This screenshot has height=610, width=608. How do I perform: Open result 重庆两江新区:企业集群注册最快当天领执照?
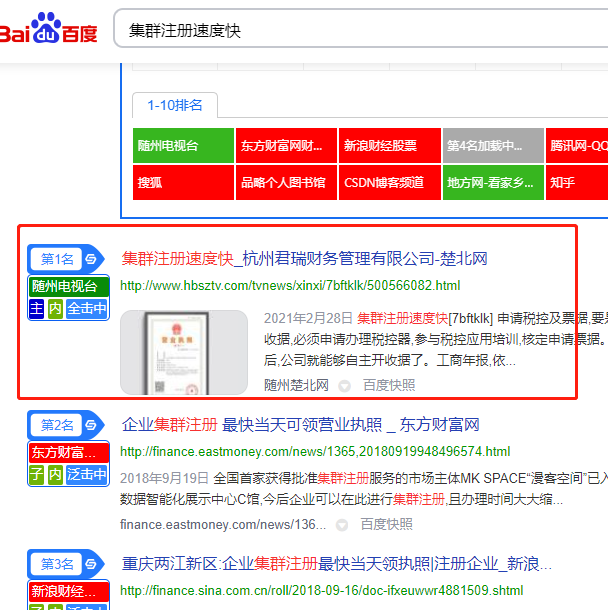(x=336, y=564)
